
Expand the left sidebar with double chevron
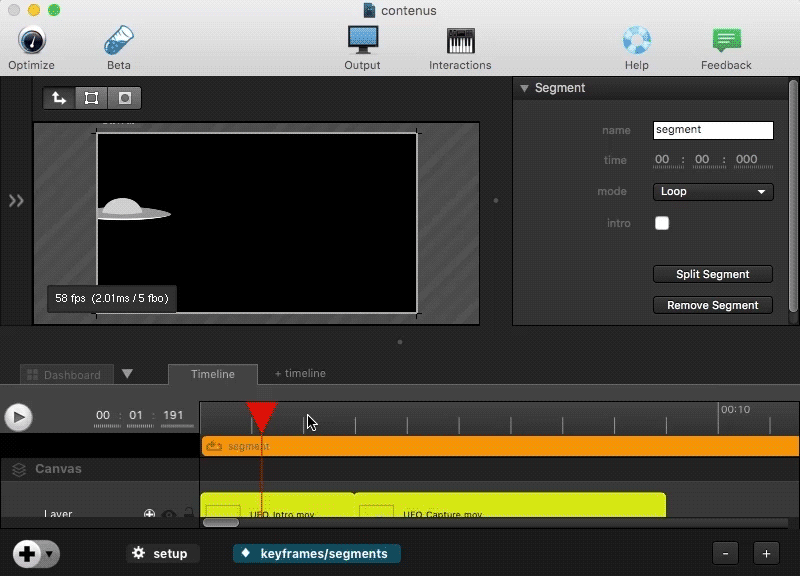(x=16, y=201)
